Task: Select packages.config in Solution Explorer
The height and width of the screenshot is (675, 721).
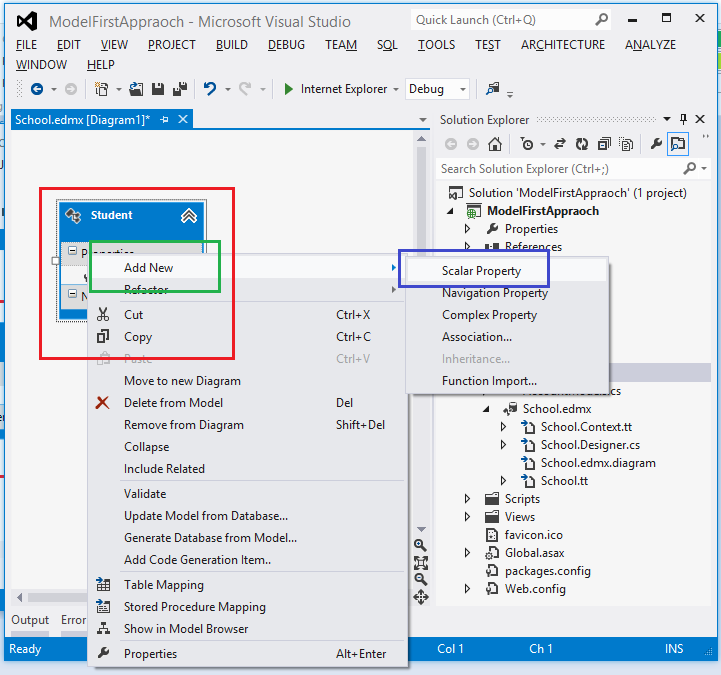Action: pos(547,571)
